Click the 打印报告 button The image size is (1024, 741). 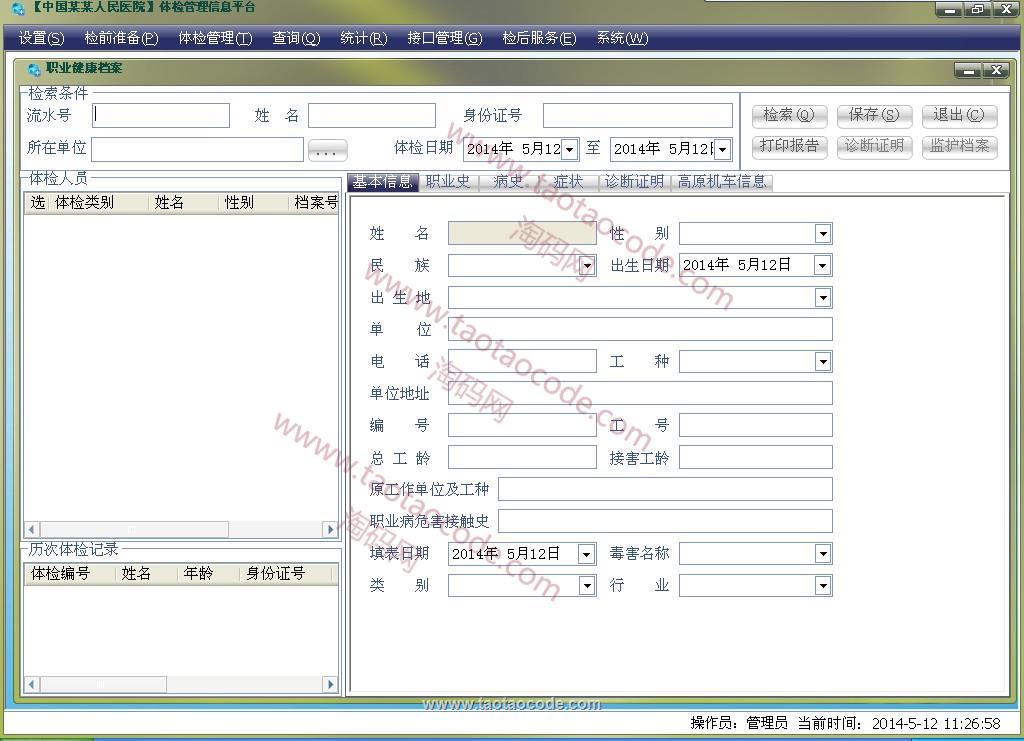789,147
